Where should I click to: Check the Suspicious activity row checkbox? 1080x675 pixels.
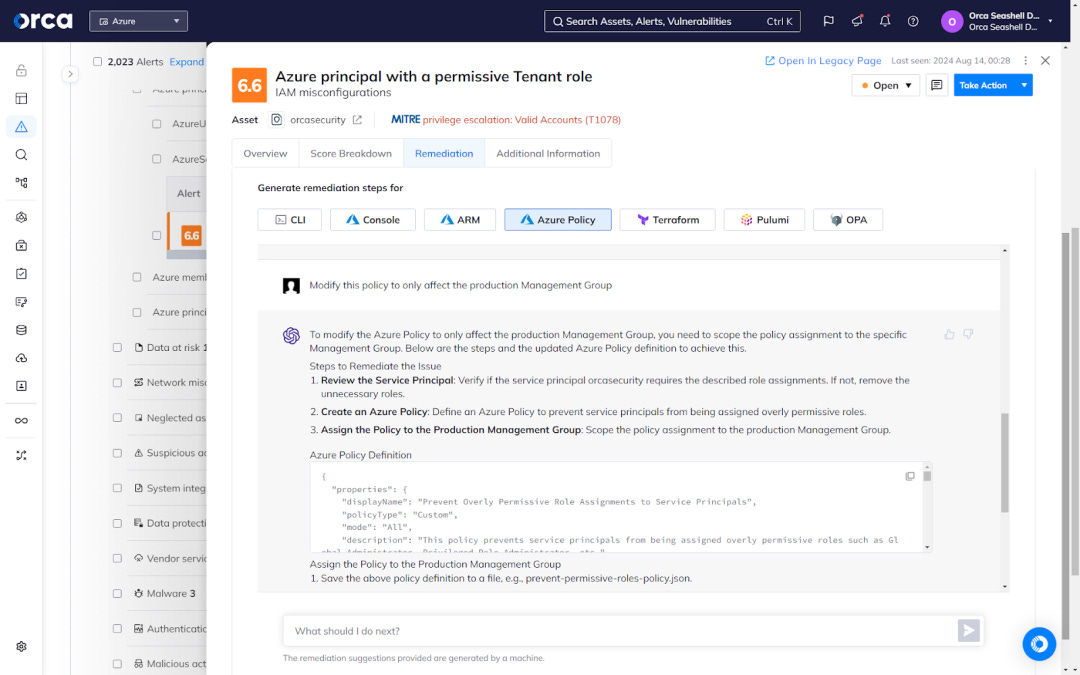117,453
